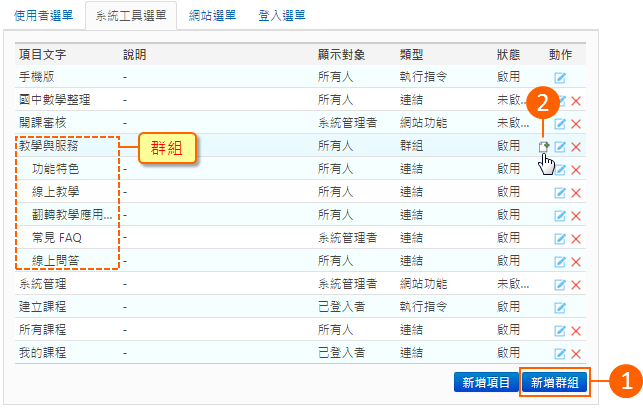
Task: Edit the 系統管理 row
Action: point(561,285)
